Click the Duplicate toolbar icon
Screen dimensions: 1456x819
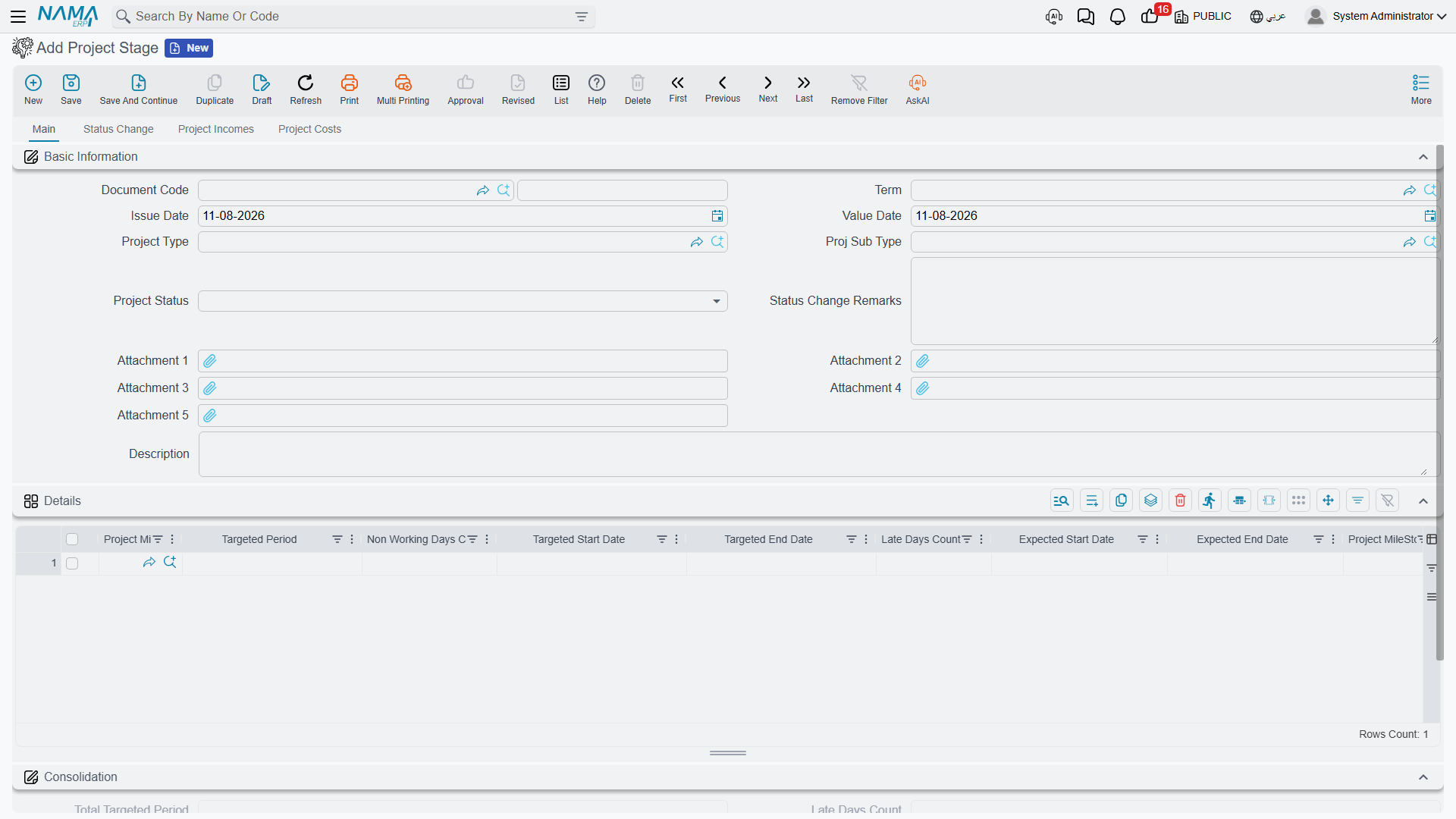tap(215, 89)
